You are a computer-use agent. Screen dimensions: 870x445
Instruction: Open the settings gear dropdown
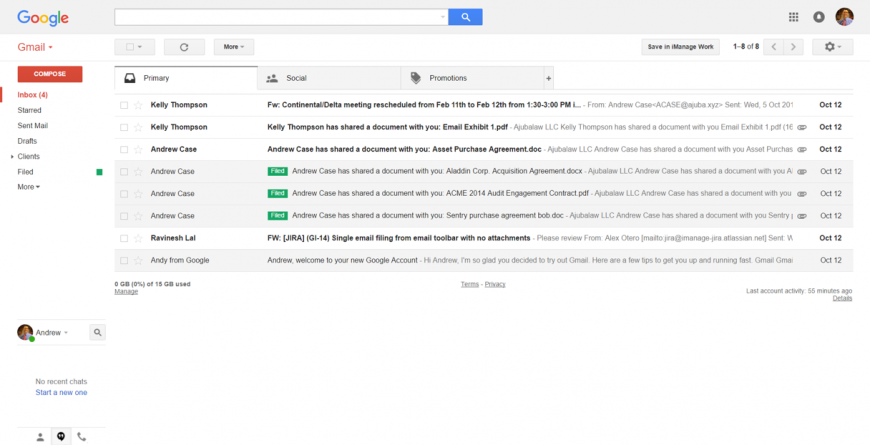(832, 47)
